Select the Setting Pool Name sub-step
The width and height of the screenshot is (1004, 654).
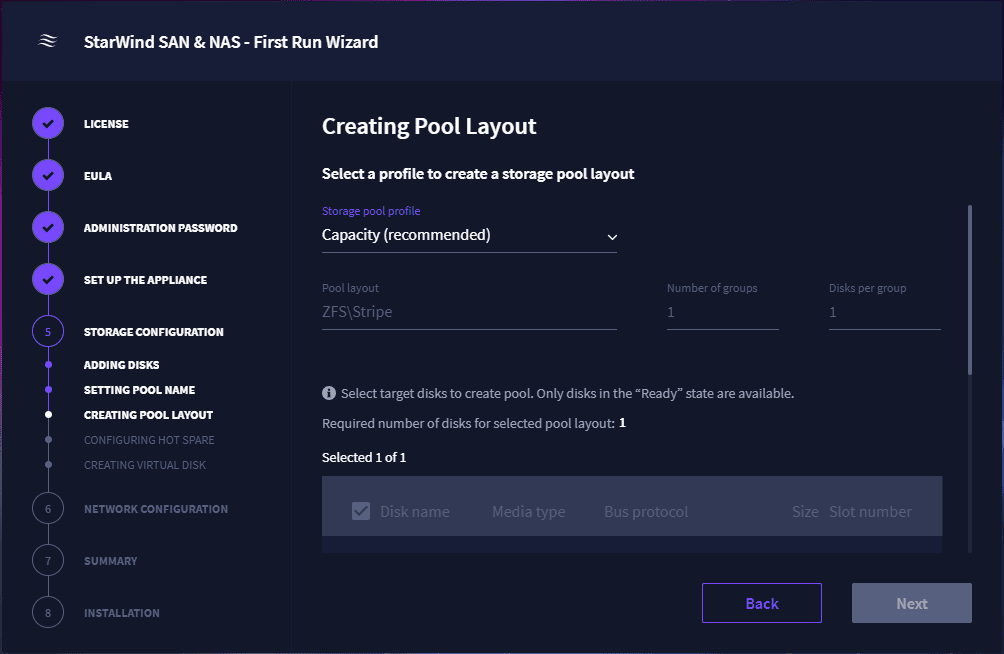(140, 390)
